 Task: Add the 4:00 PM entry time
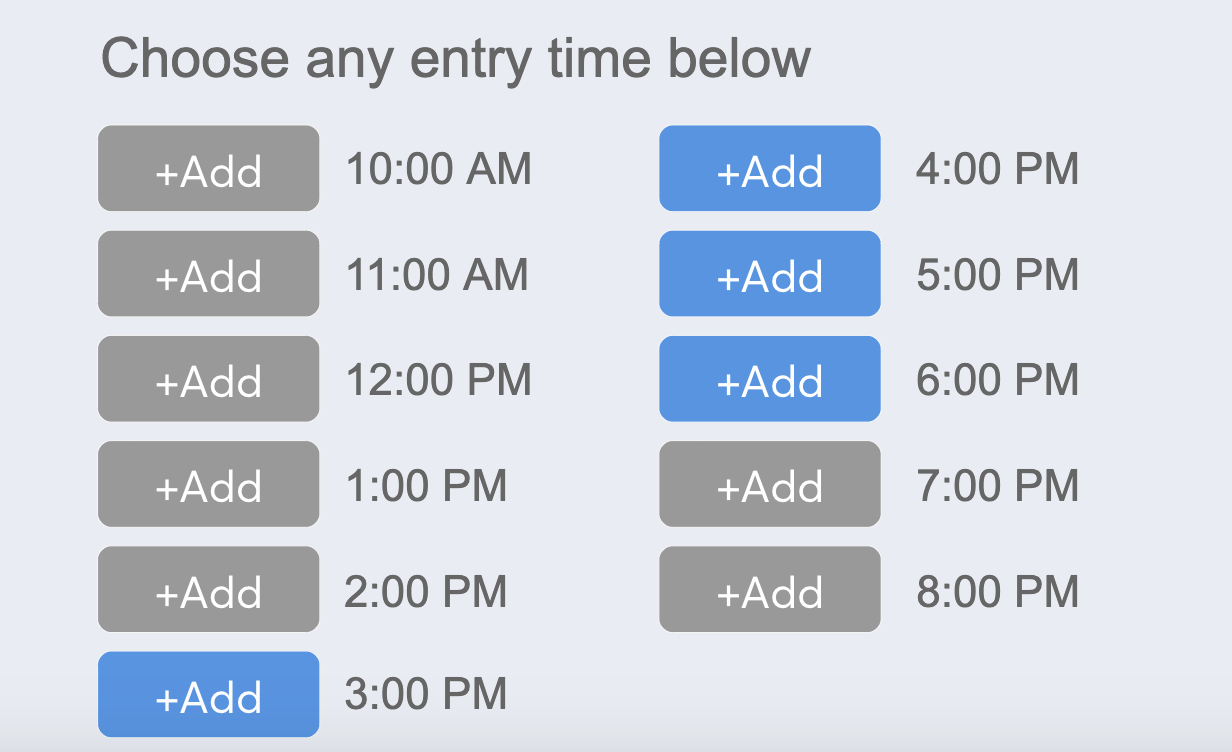(769, 168)
